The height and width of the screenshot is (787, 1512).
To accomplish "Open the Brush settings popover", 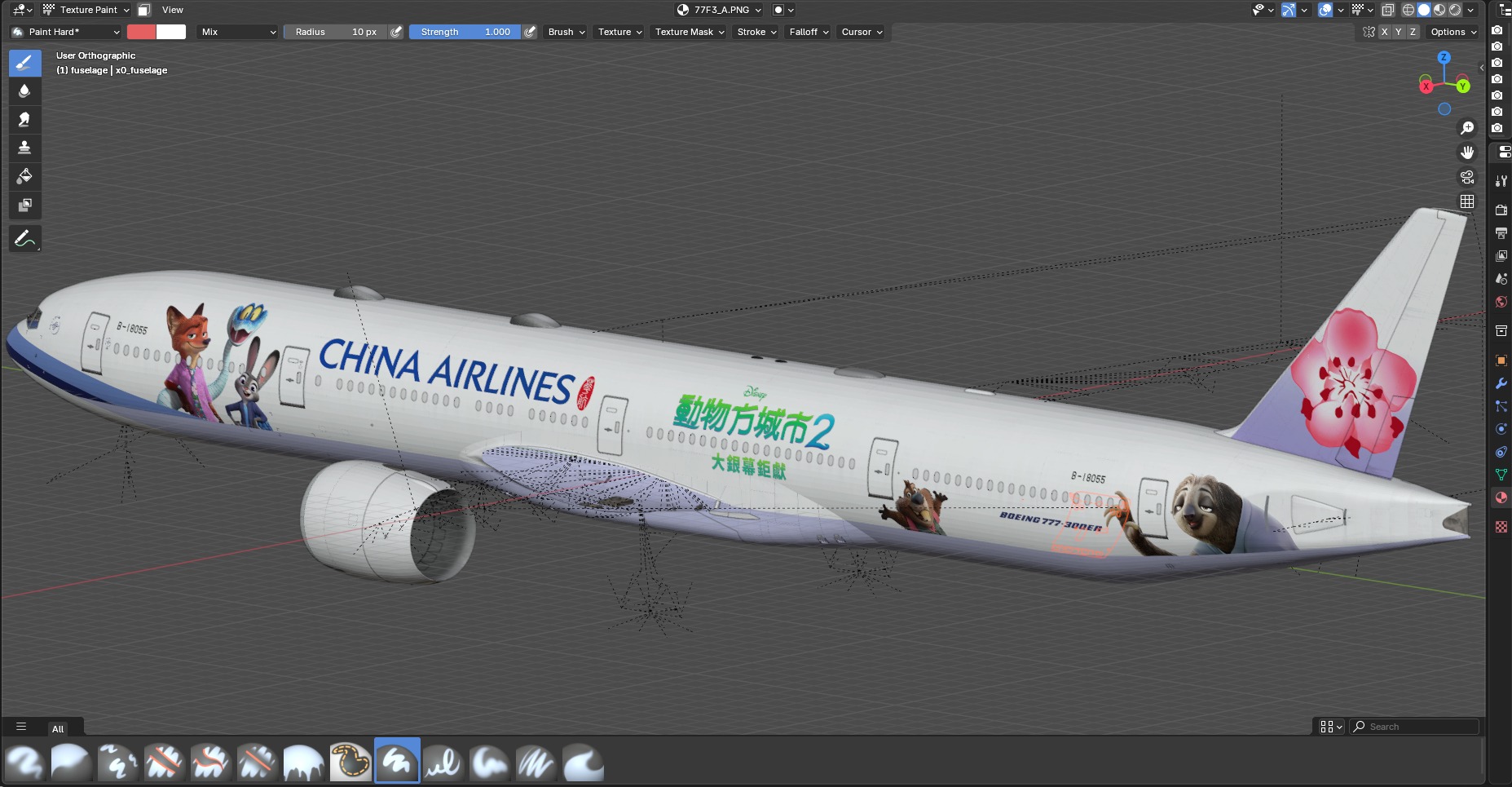I will click(566, 32).
